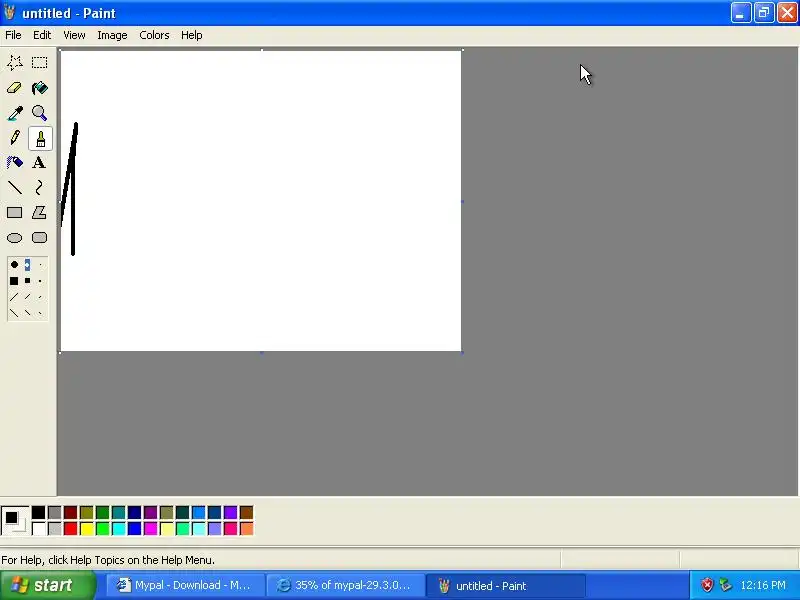Choose the medium backslash brush shape
The image size is (800, 600).
pos(28,313)
